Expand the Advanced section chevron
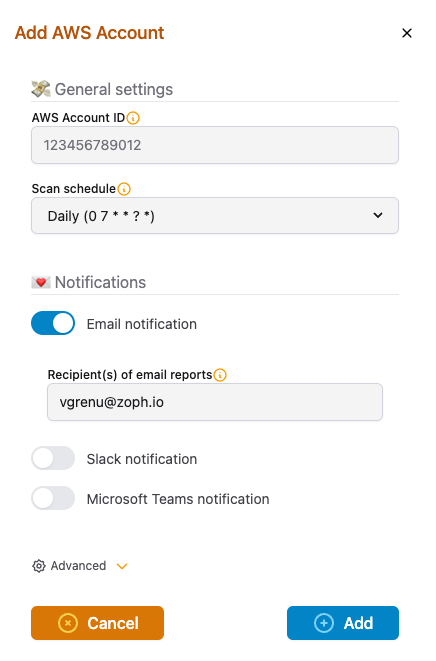Screen dimensions: 436x661 [122, 566]
